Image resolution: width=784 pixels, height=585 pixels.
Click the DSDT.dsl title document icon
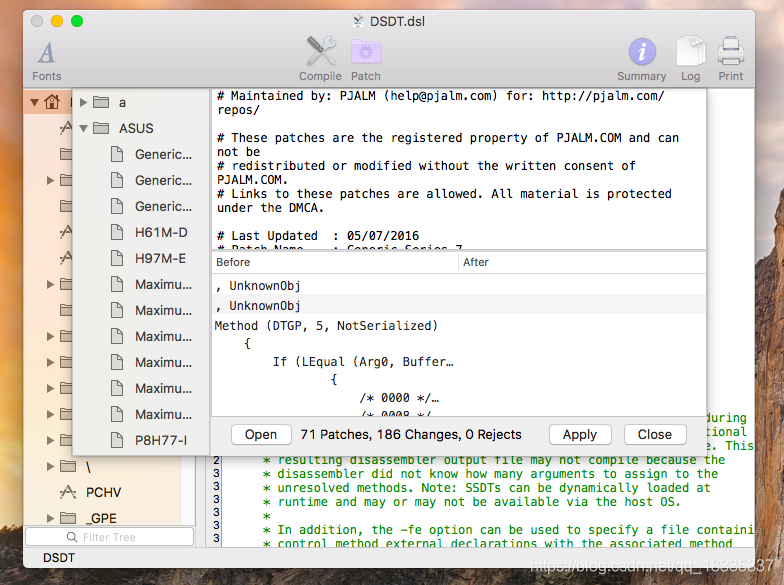click(x=358, y=21)
